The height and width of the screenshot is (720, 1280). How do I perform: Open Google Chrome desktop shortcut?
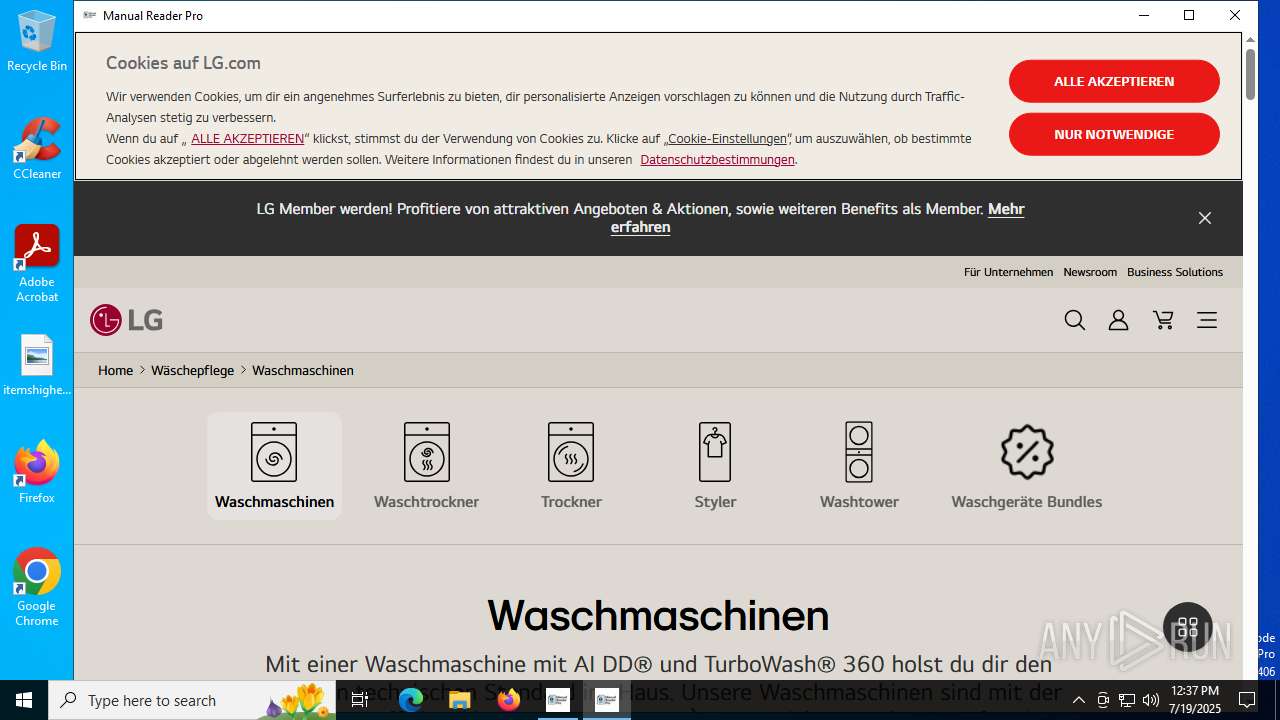[37, 588]
